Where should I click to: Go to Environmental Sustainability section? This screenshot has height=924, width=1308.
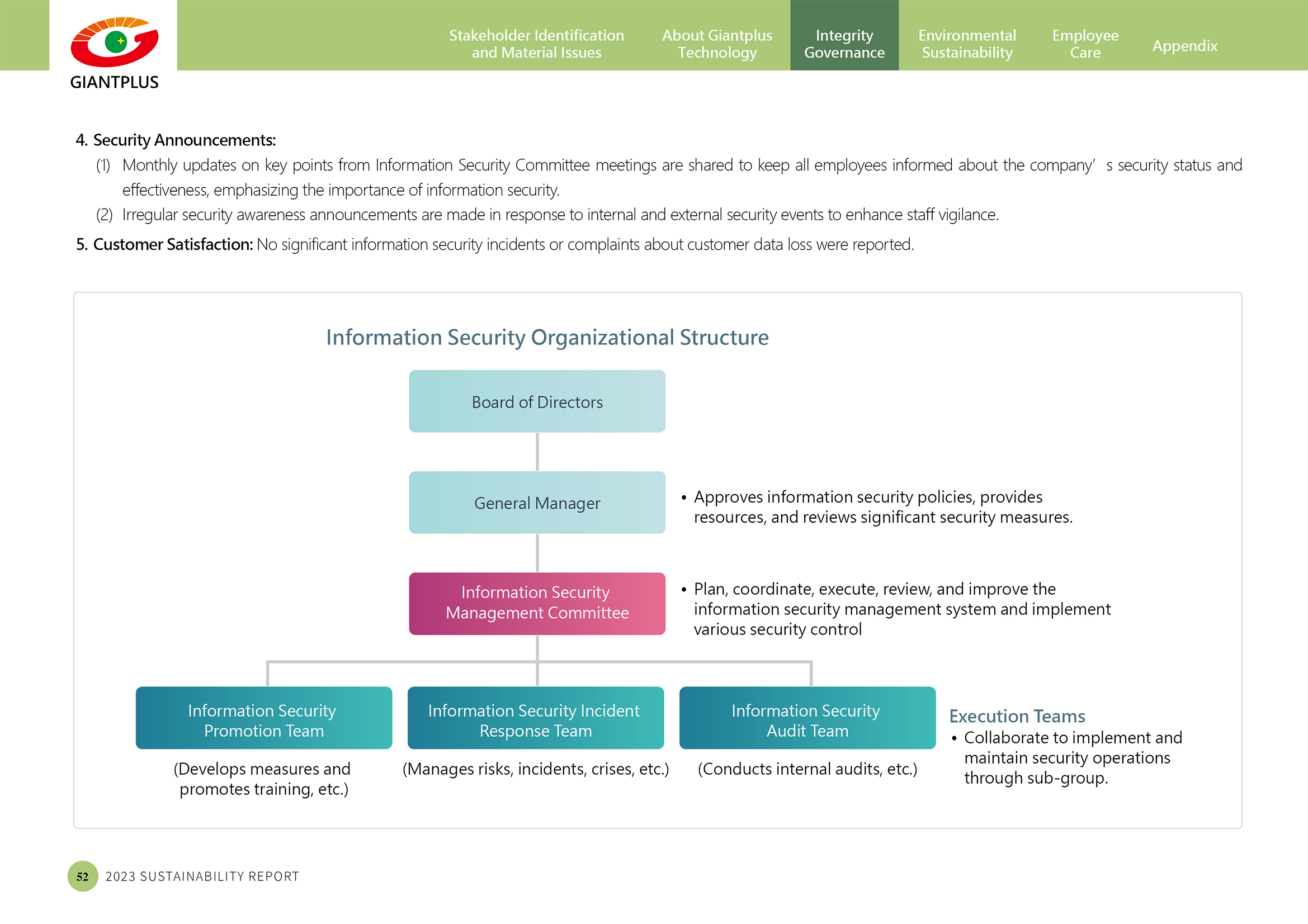click(x=967, y=44)
